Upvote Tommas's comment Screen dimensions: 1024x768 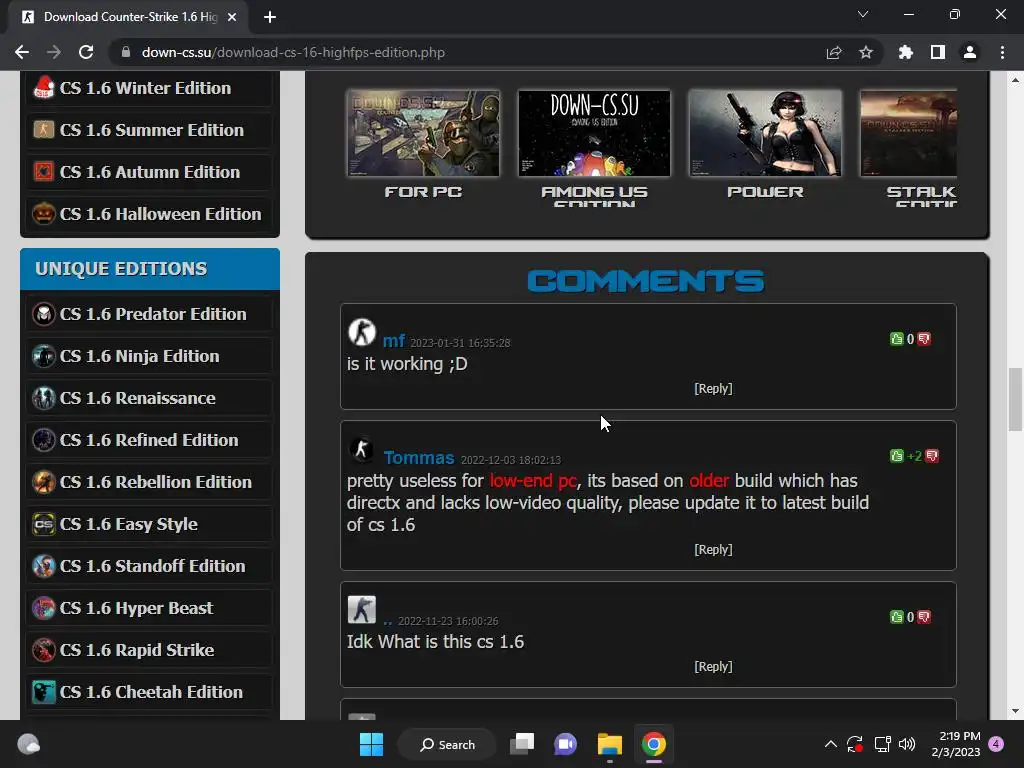(x=897, y=456)
